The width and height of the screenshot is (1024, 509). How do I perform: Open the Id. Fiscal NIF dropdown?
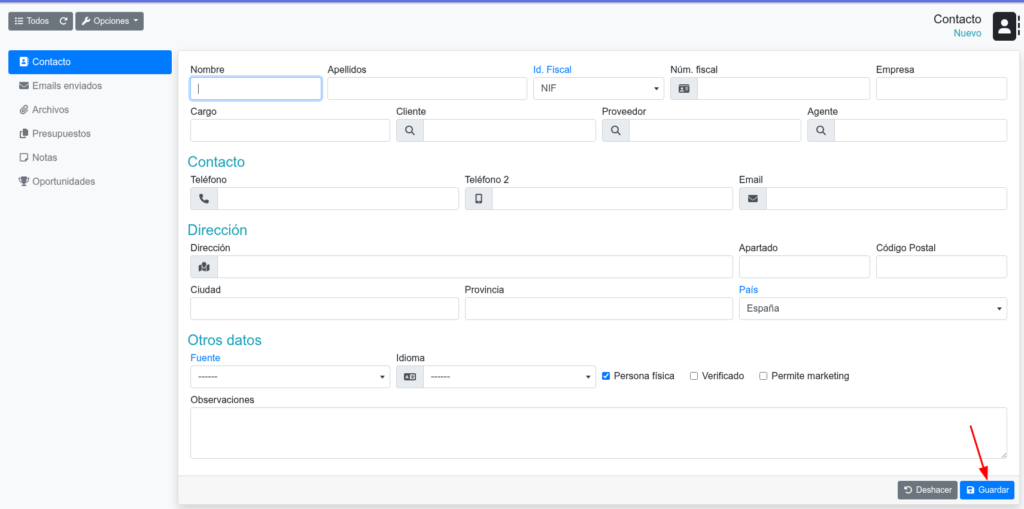click(596, 88)
